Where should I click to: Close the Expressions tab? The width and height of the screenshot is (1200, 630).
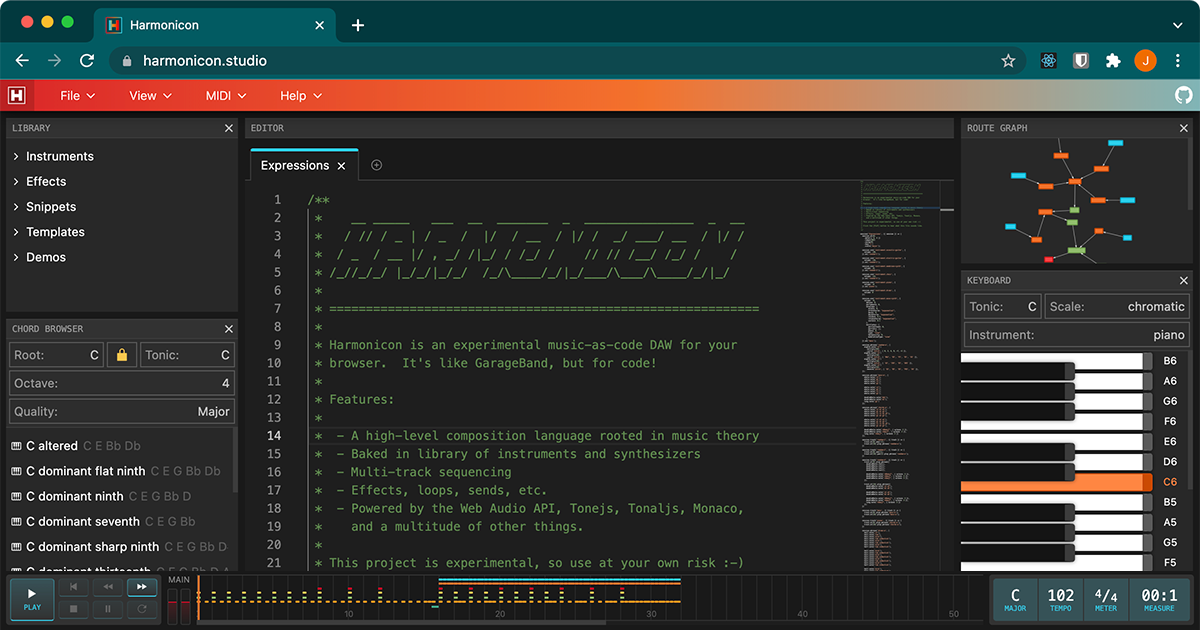(341, 166)
